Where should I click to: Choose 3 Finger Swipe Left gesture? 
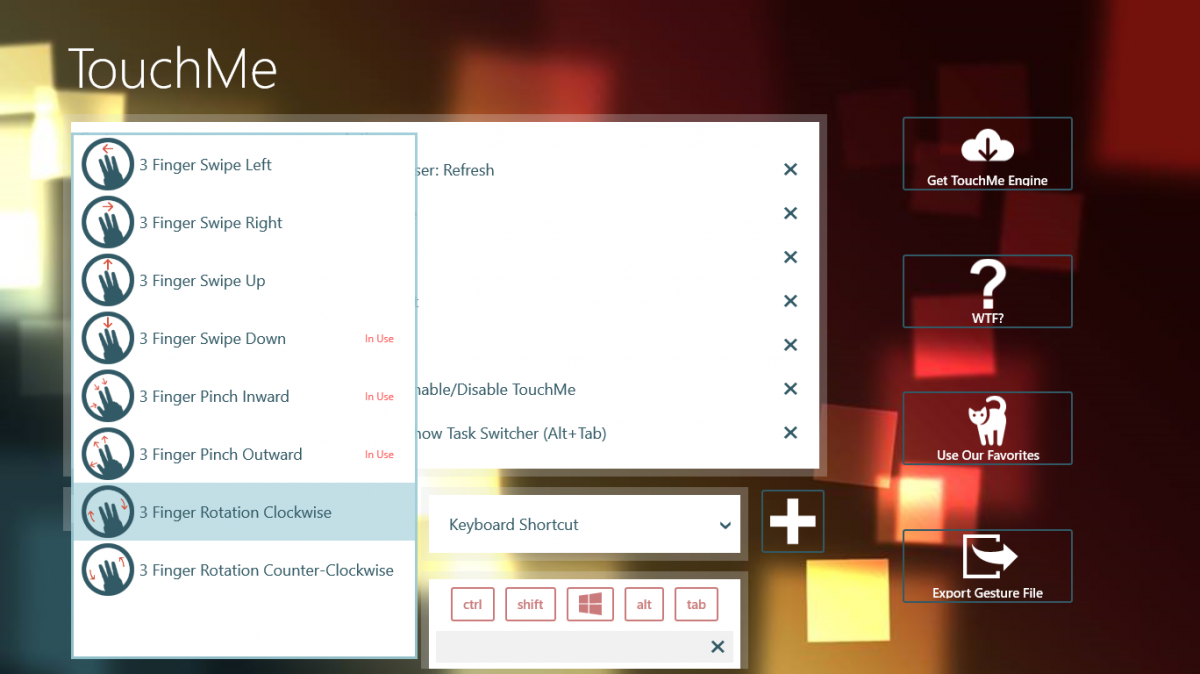coord(244,165)
